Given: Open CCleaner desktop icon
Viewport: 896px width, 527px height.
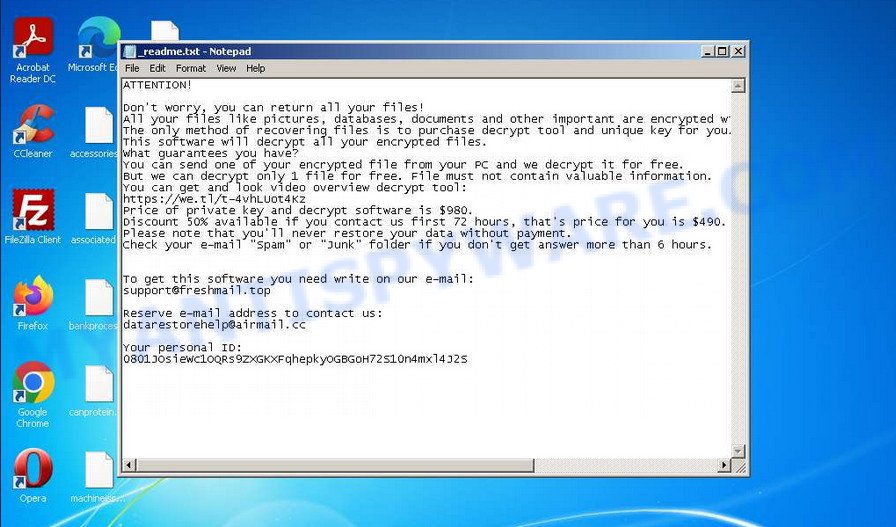Looking at the screenshot, I should [33, 131].
